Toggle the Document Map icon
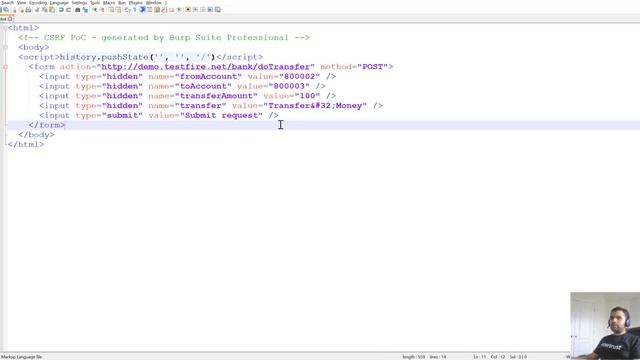Screen dimensions: 640x360 [157, 9]
